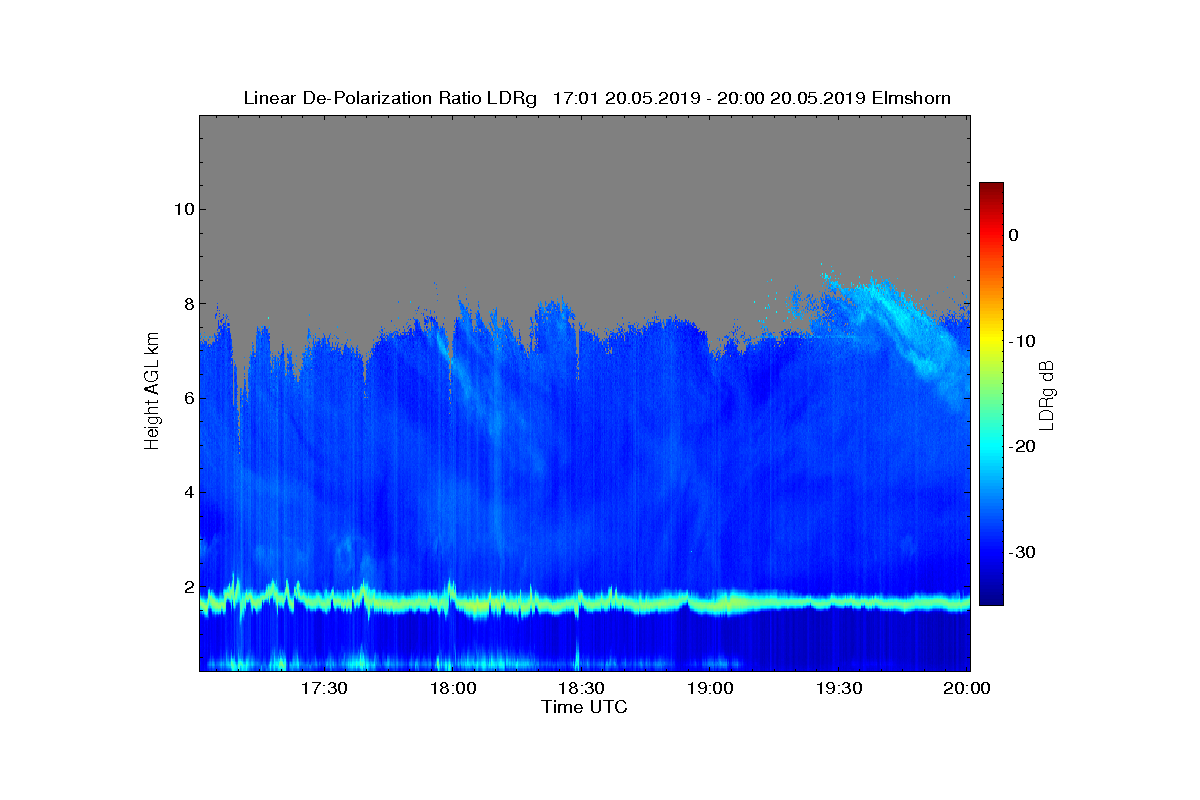Click the 18:00 time axis label
Viewport: 1200px width, 800px height.
tap(453, 689)
